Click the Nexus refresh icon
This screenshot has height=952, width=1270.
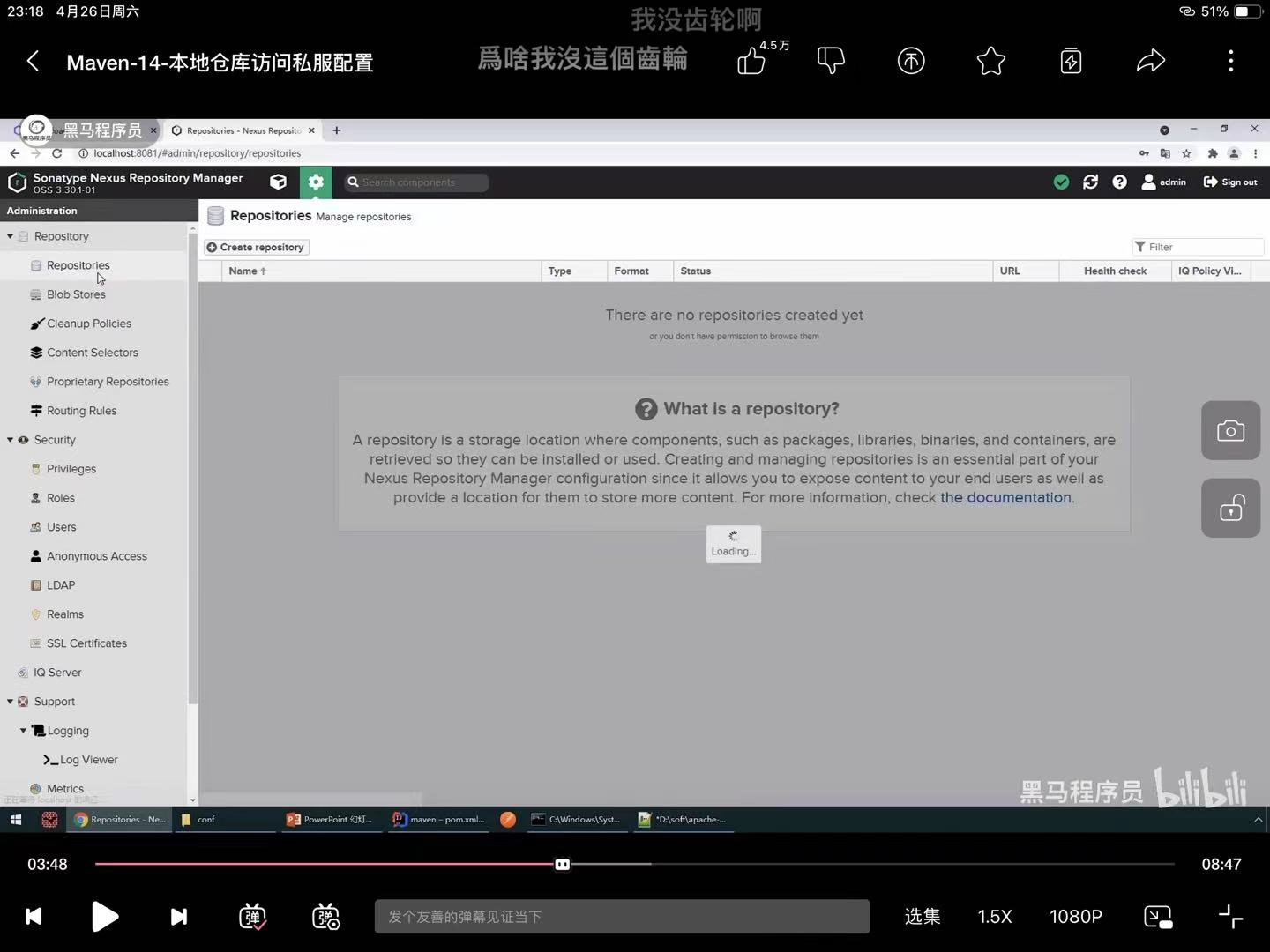[1091, 182]
